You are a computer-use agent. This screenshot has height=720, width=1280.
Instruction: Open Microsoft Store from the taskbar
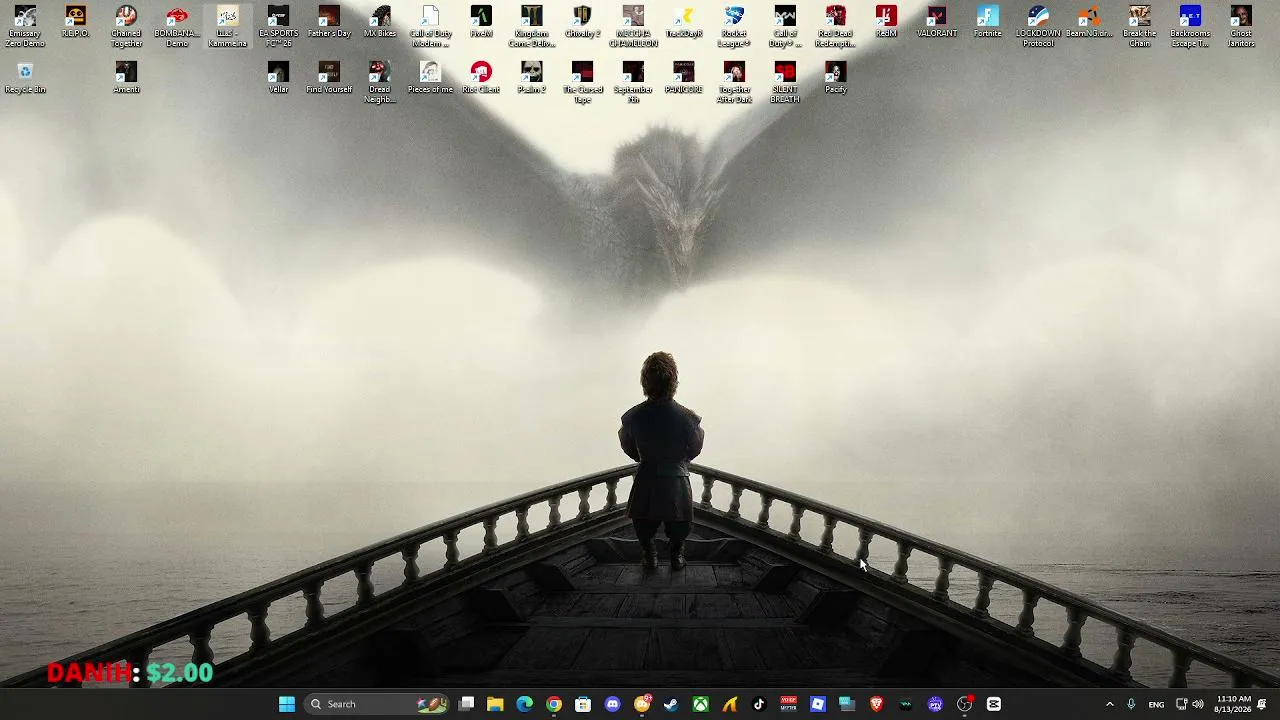(x=583, y=704)
